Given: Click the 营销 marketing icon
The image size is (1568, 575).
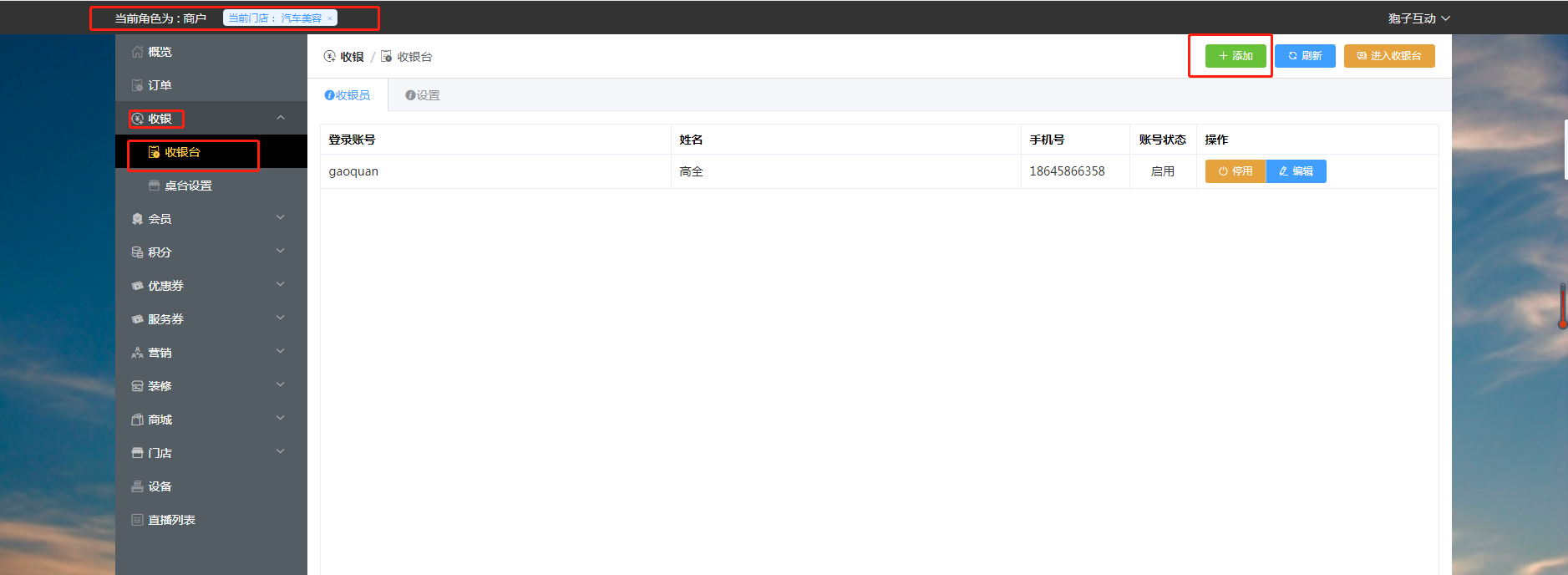Looking at the screenshot, I should point(137,353).
